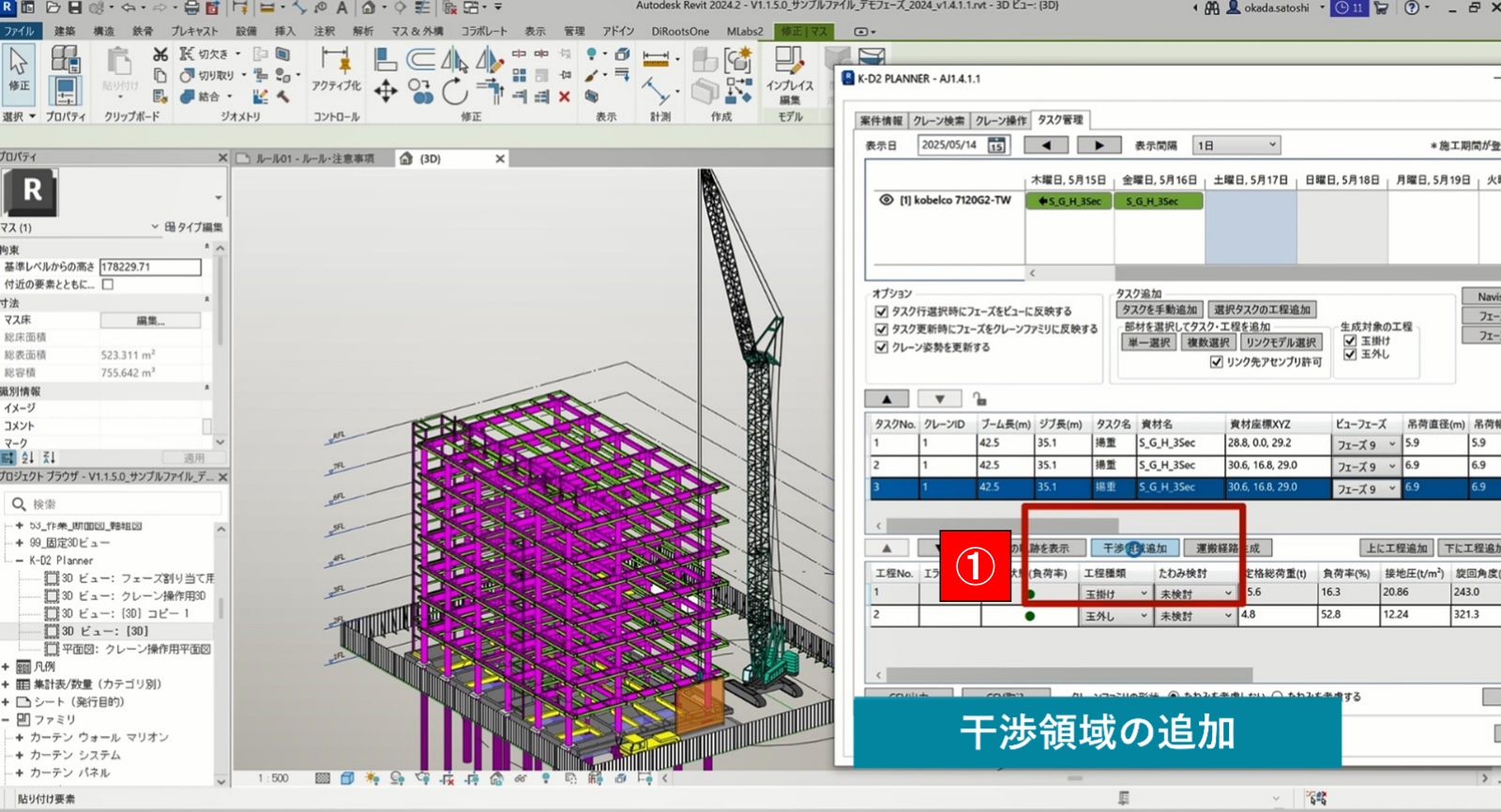This screenshot has width=1501, height=812.
Task: Click the Cut scissors icon in clipboard panel
Action: point(160,55)
